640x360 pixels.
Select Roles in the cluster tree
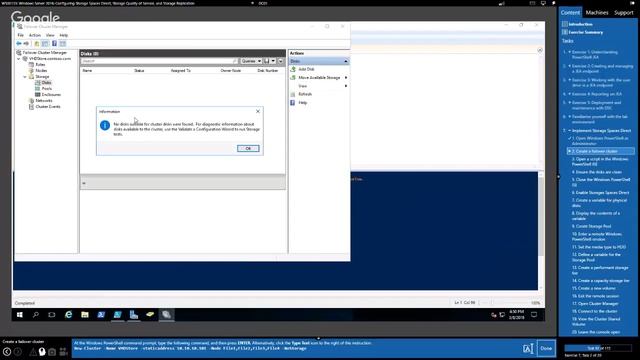[x=40, y=64]
